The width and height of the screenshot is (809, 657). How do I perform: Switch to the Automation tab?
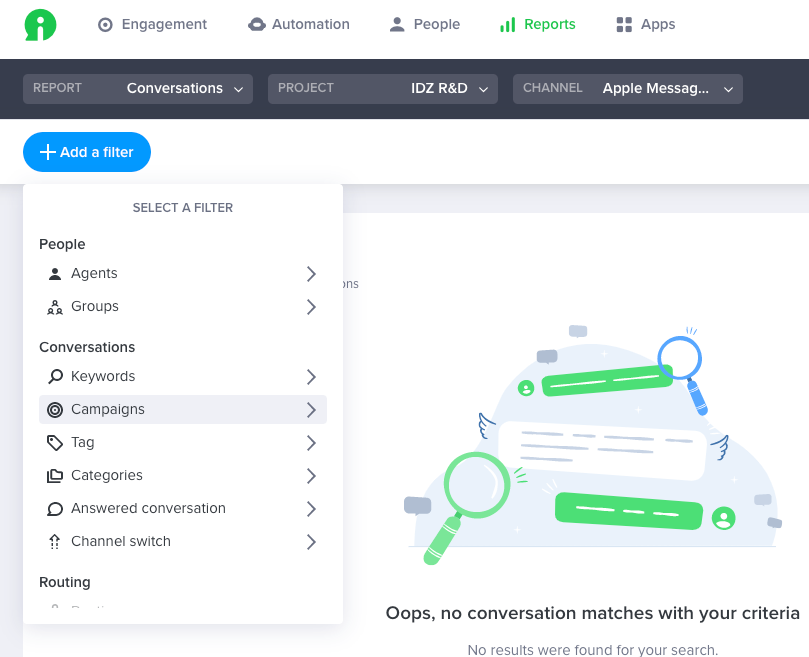tap(298, 25)
